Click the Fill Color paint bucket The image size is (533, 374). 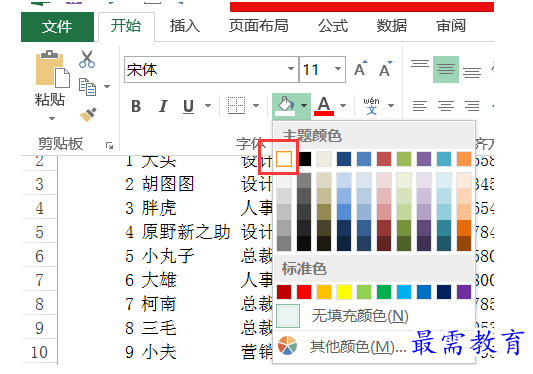285,105
